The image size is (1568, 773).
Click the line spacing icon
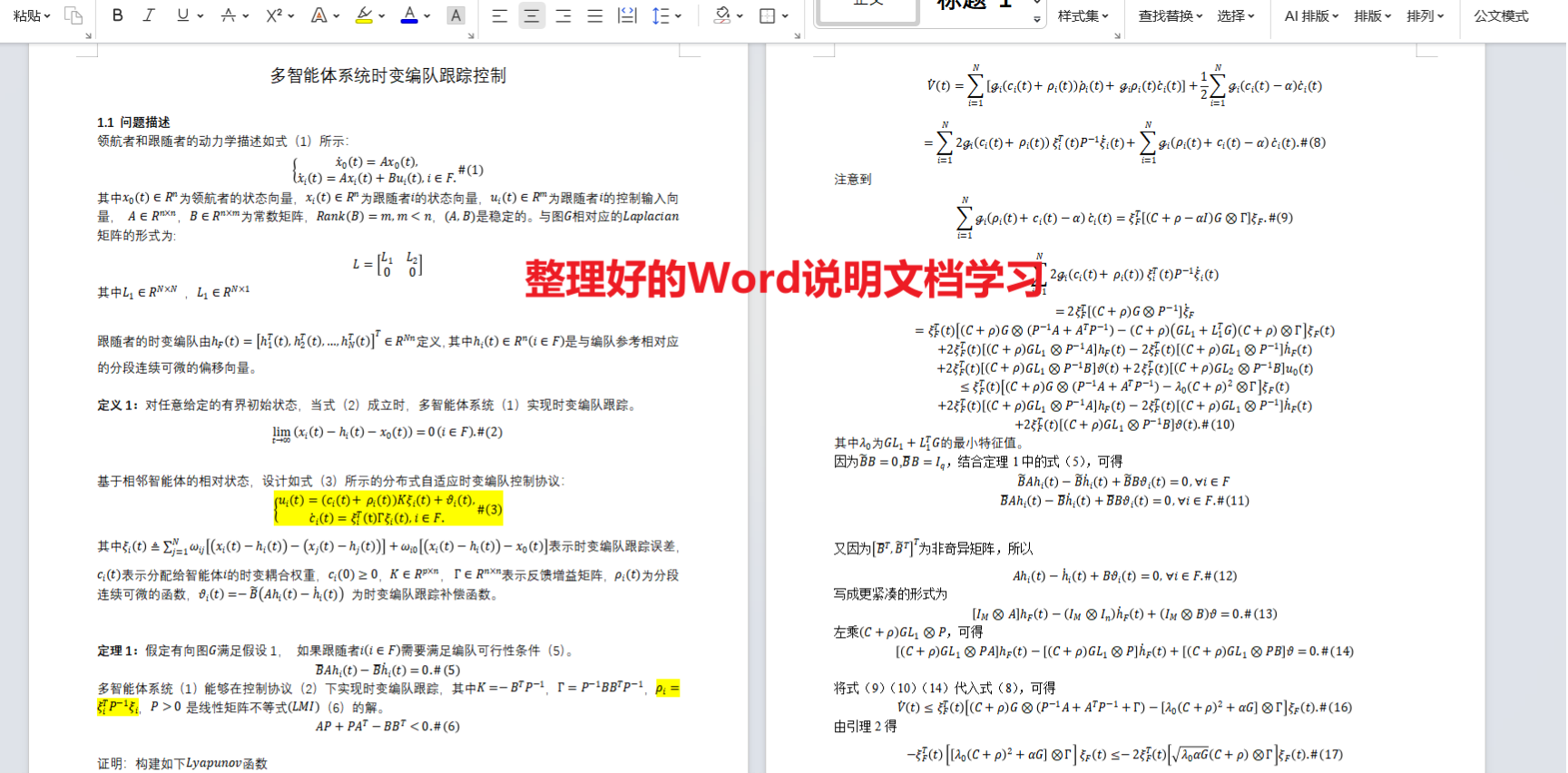click(661, 15)
